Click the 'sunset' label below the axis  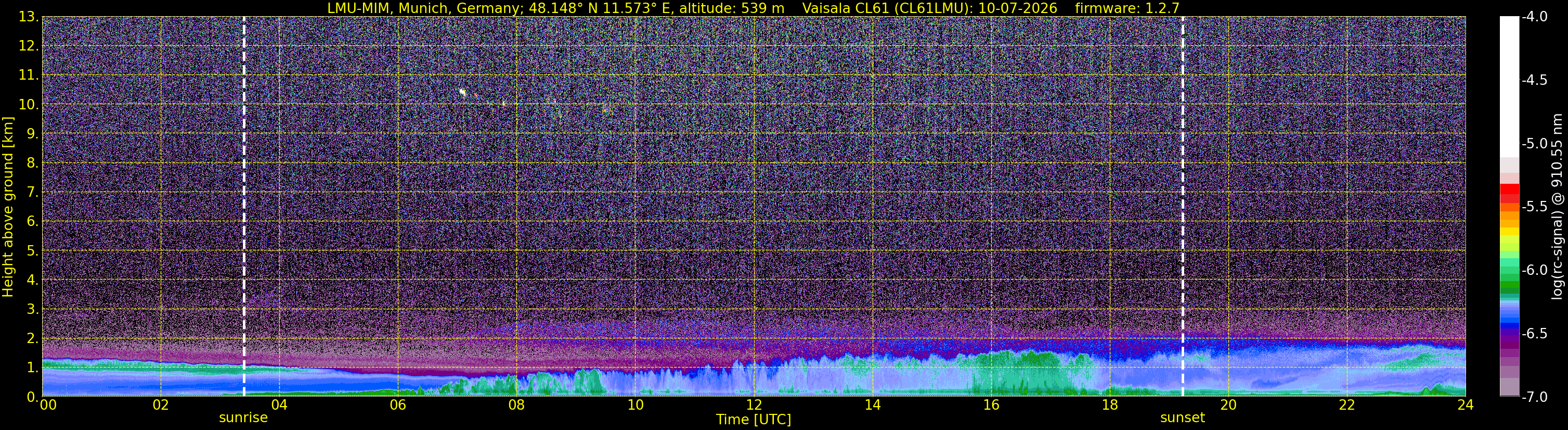1182,418
